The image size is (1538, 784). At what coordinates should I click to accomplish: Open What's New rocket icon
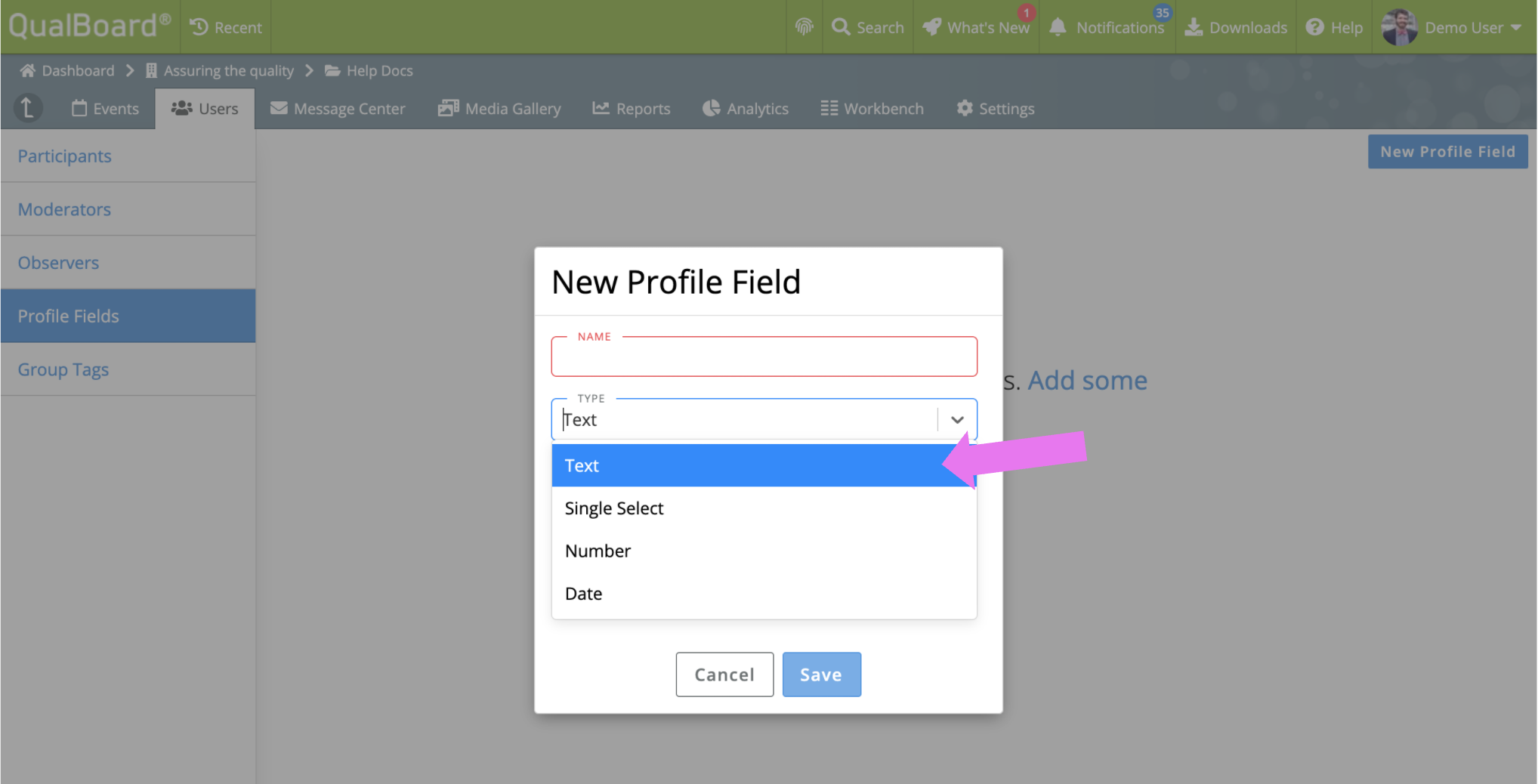tap(932, 27)
